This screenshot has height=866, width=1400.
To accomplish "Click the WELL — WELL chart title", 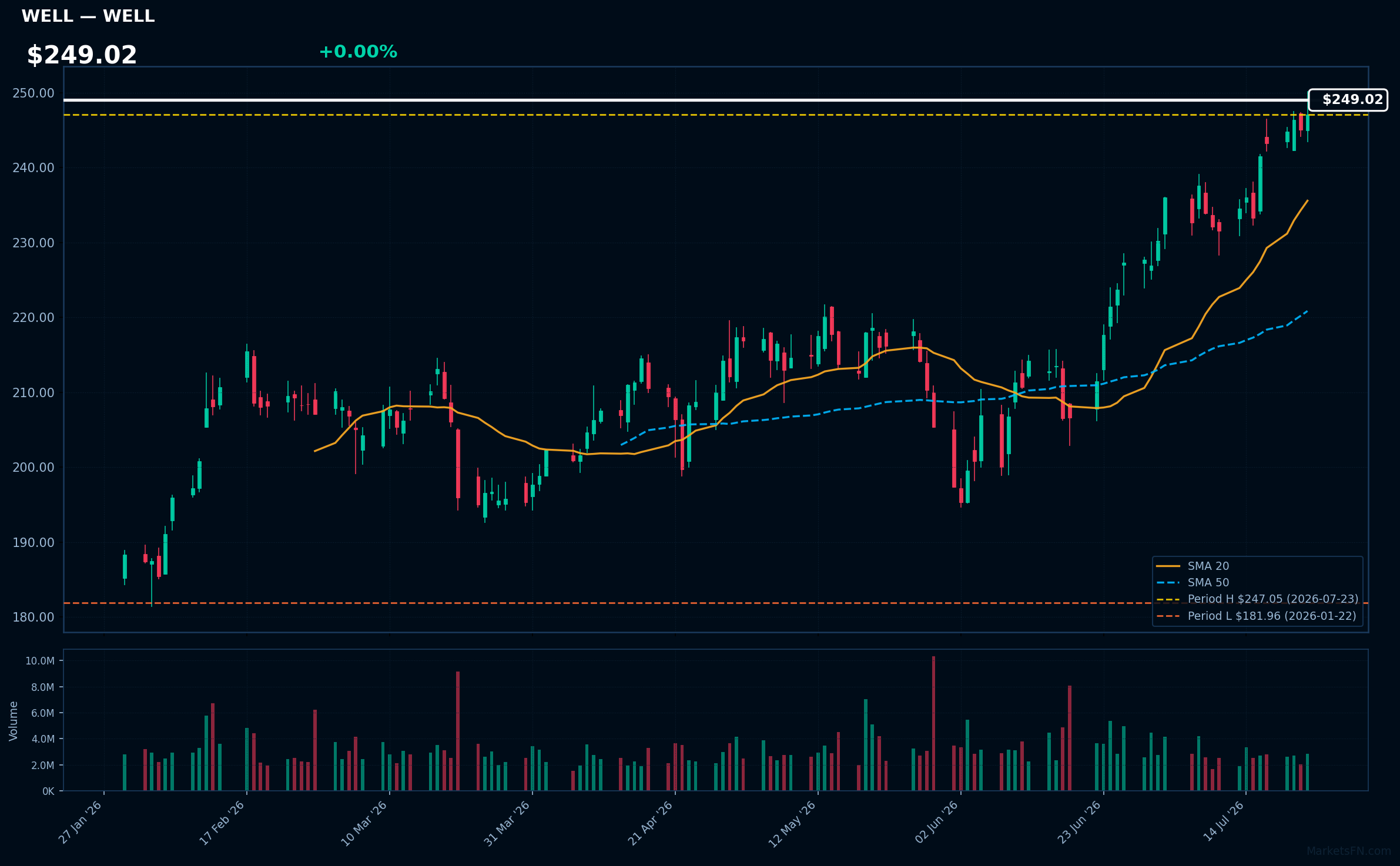I will pyautogui.click(x=88, y=16).
